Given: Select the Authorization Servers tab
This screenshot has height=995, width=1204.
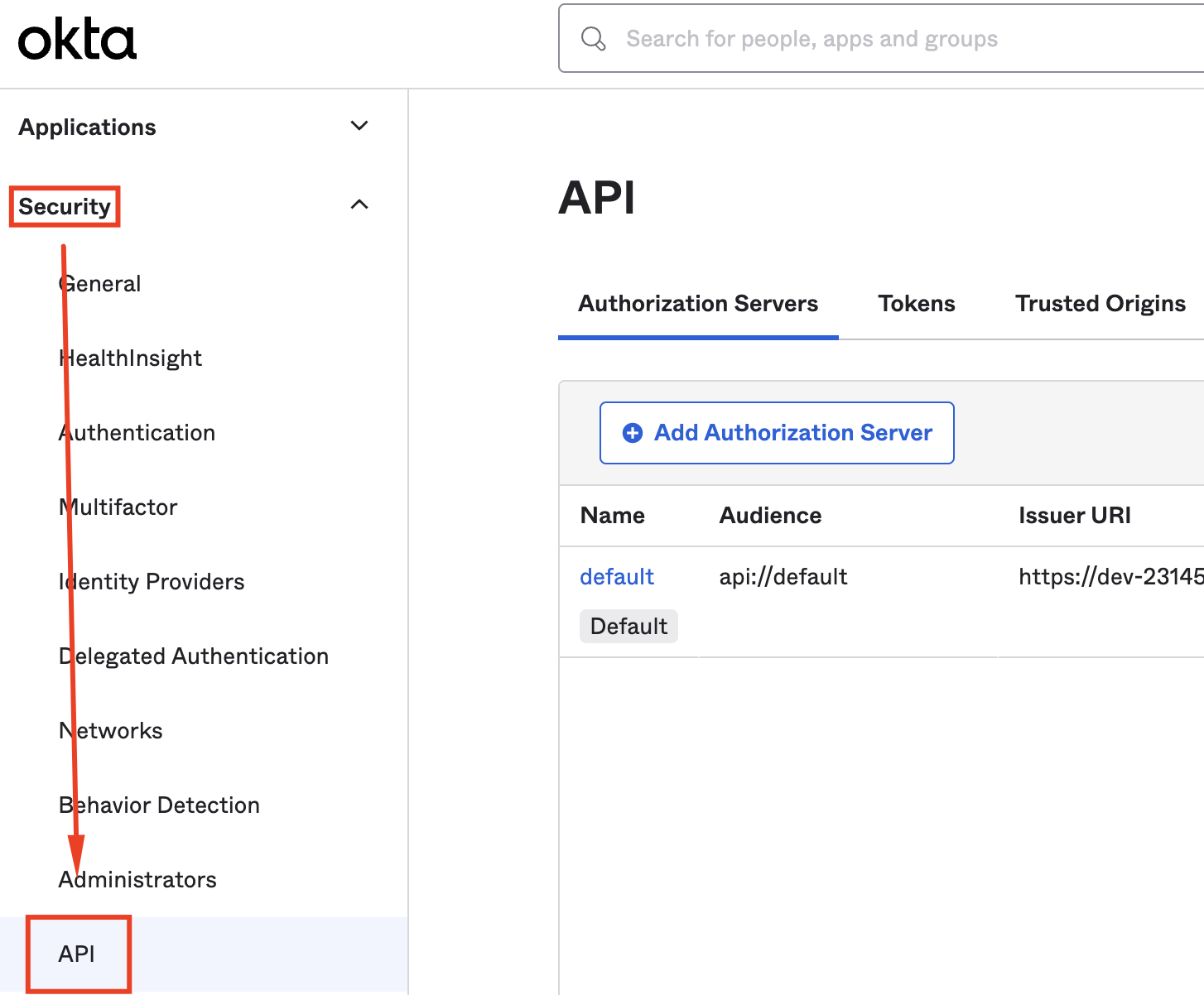Looking at the screenshot, I should click(x=697, y=304).
